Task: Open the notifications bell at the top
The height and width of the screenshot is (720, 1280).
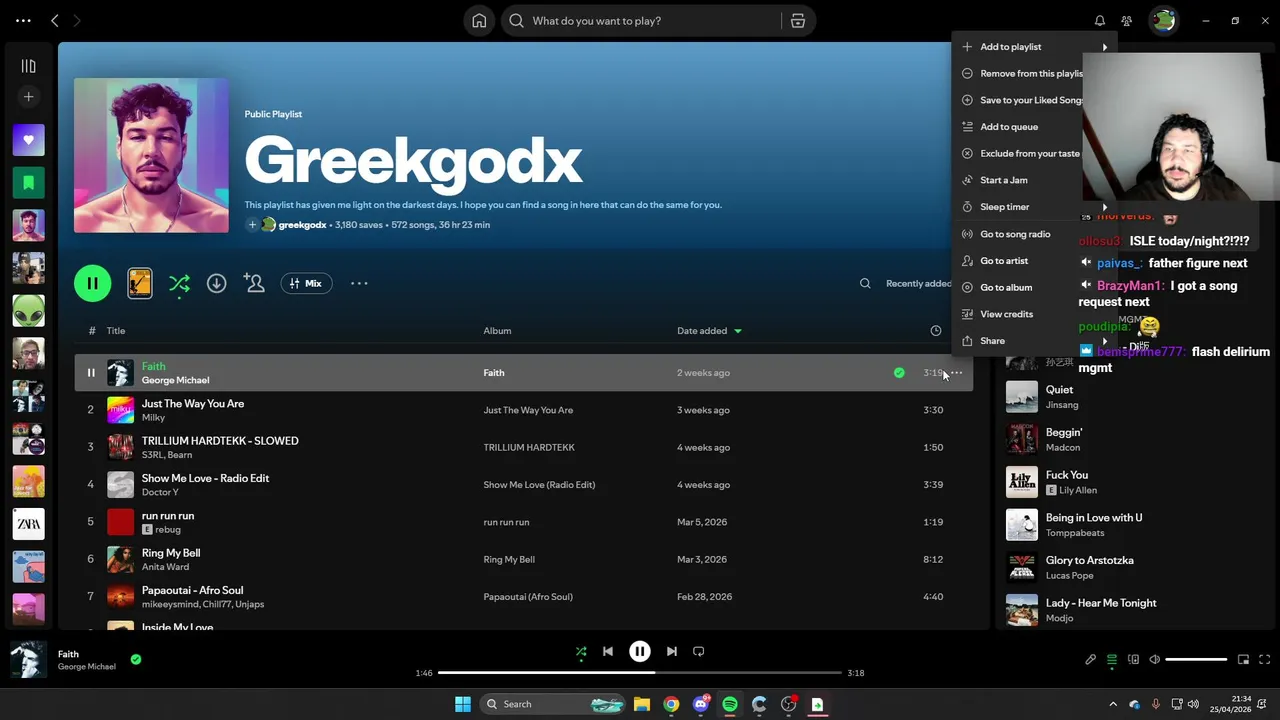Action: coord(1100,21)
